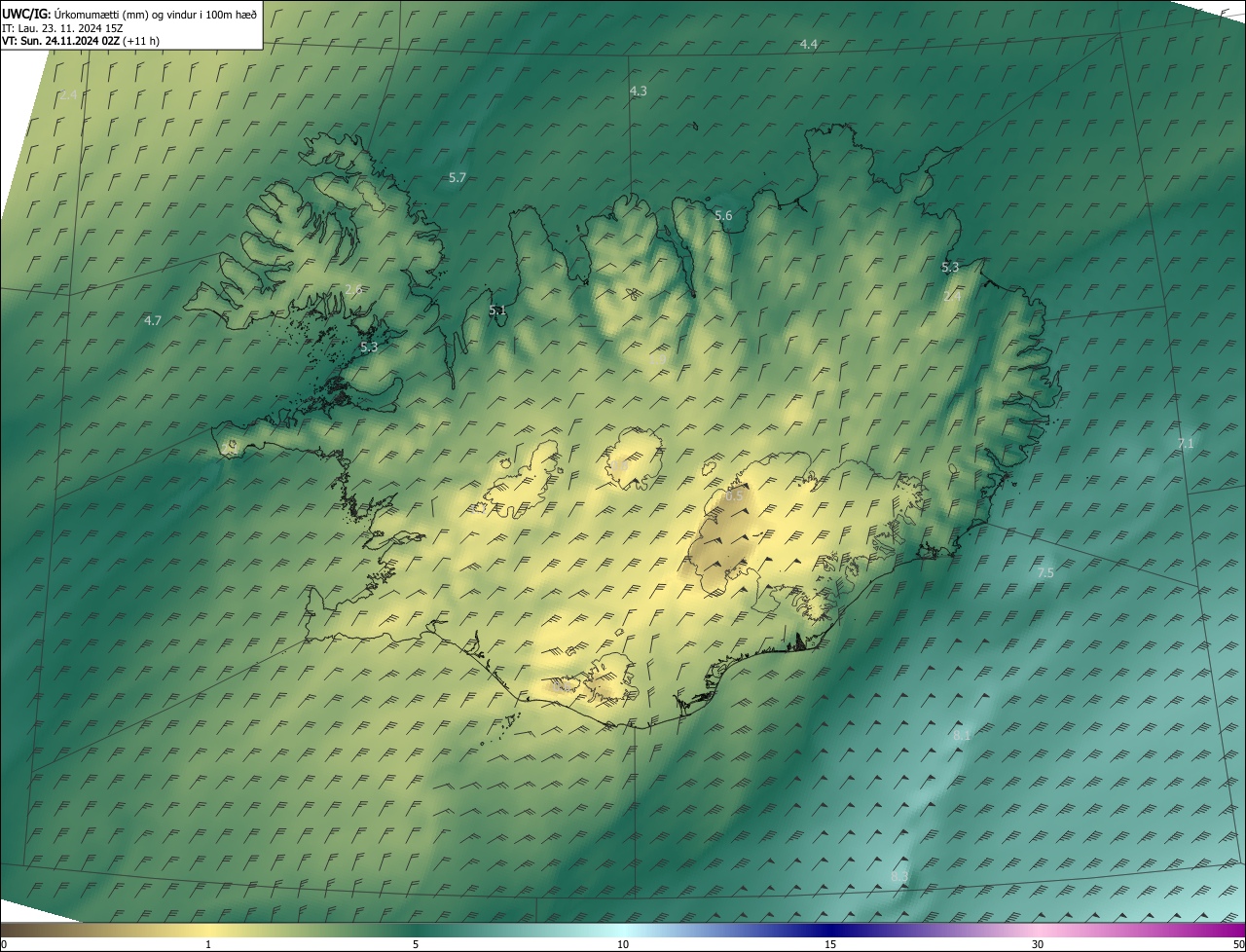Click the 30 tick on the color scale
1246x952 pixels.
[1038, 944]
